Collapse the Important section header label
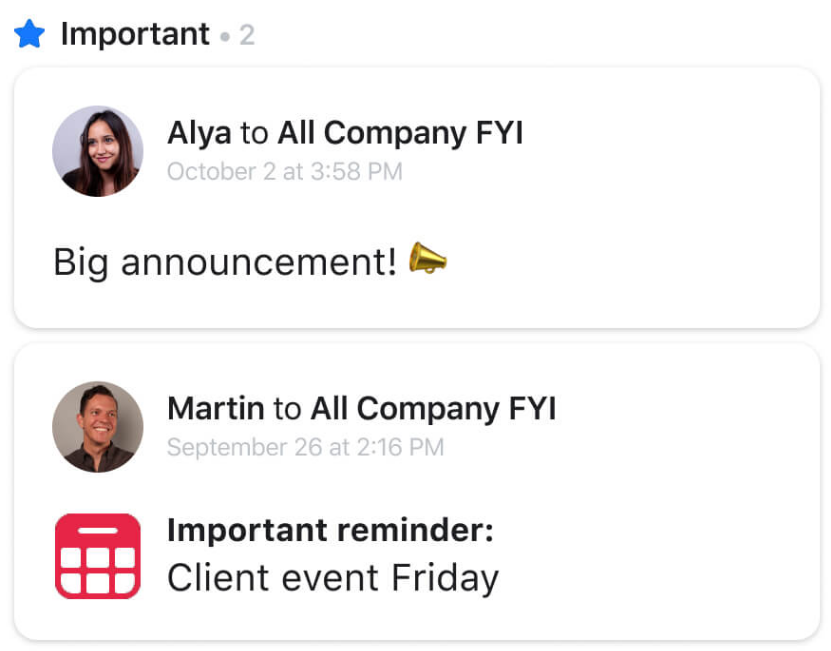The width and height of the screenshot is (831, 651). [135, 35]
